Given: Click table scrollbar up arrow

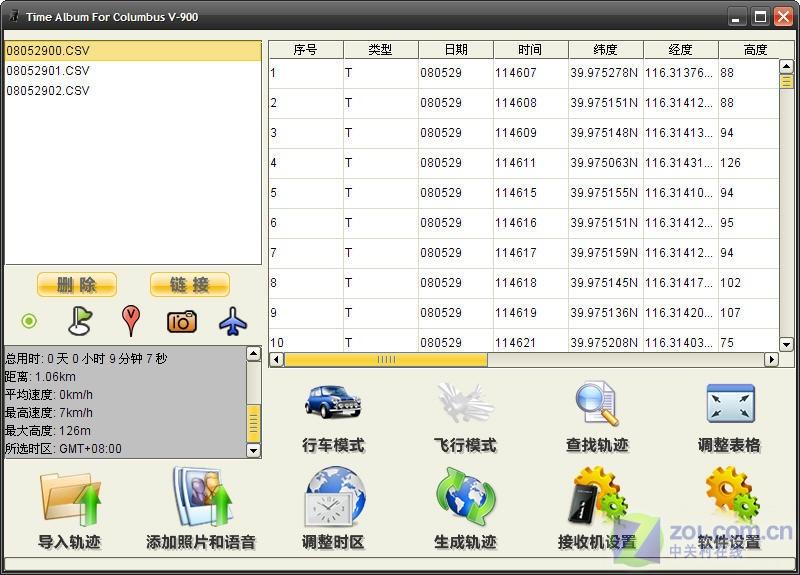Looking at the screenshot, I should pyautogui.click(x=786, y=66).
